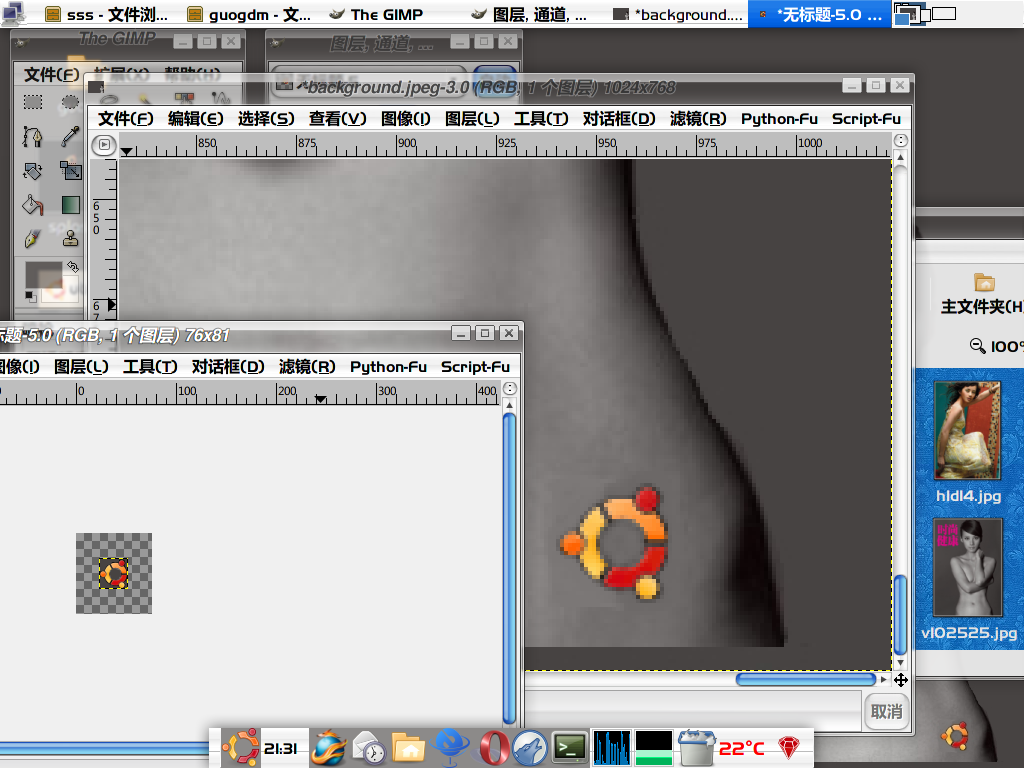This screenshot has height=768, width=1024.
Task: Click the navigation cross icon in background.jpeg window
Action: click(901, 680)
